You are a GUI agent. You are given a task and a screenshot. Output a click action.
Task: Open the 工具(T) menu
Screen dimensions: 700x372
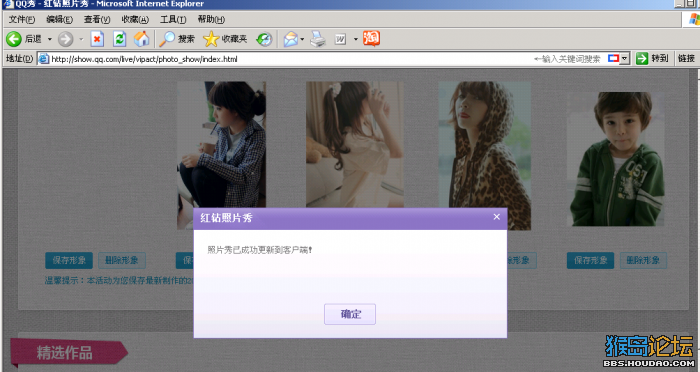pyautogui.click(x=173, y=19)
